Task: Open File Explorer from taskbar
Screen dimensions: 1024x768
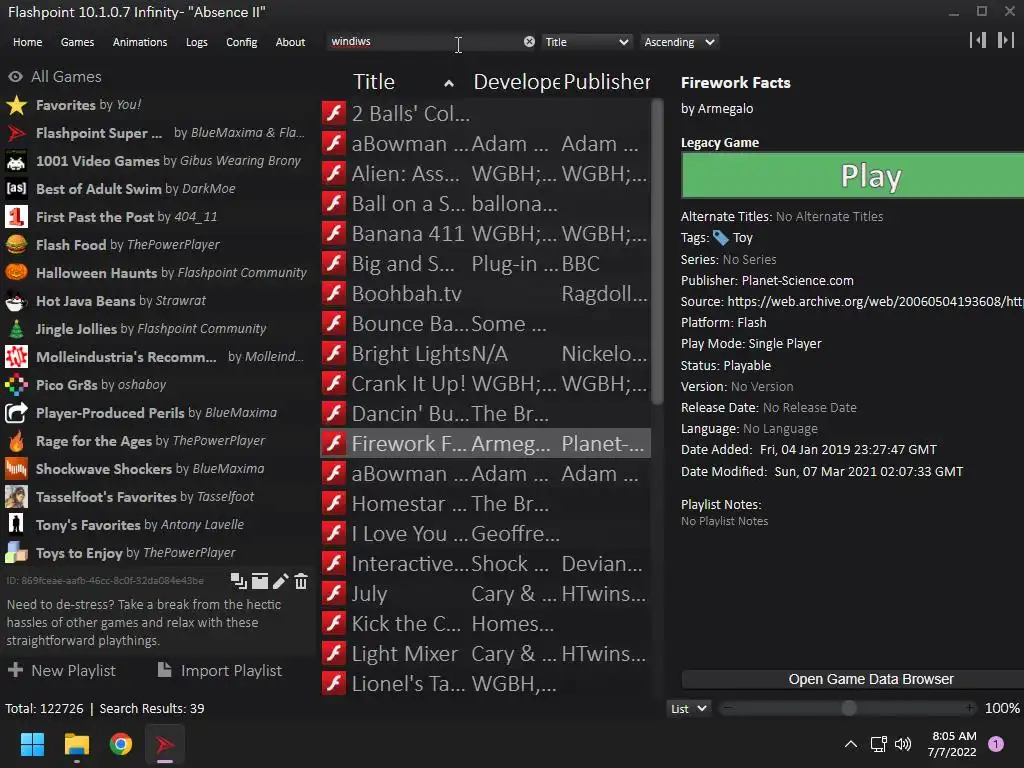Action: coord(76,744)
